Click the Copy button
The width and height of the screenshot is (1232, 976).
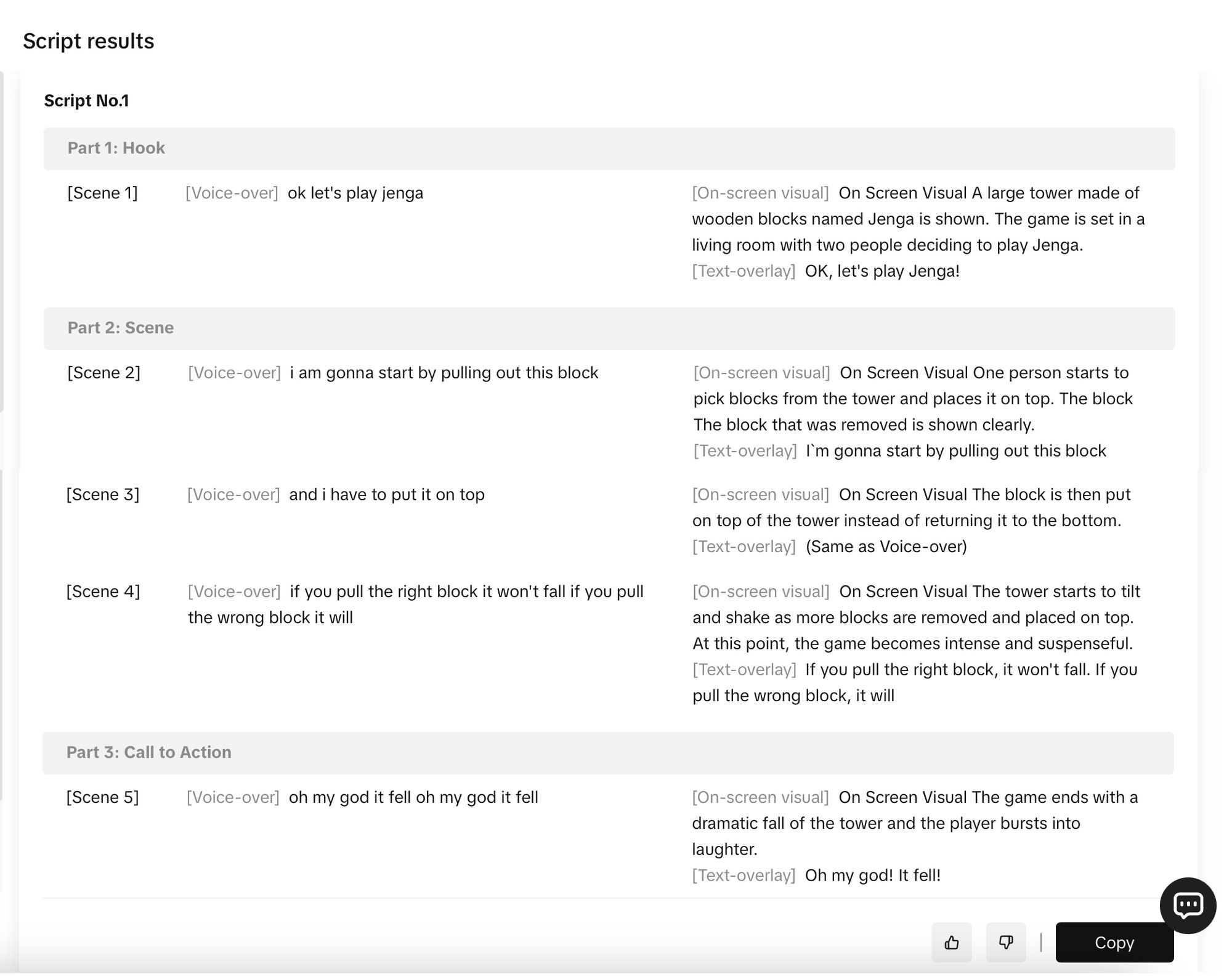pyautogui.click(x=1114, y=942)
